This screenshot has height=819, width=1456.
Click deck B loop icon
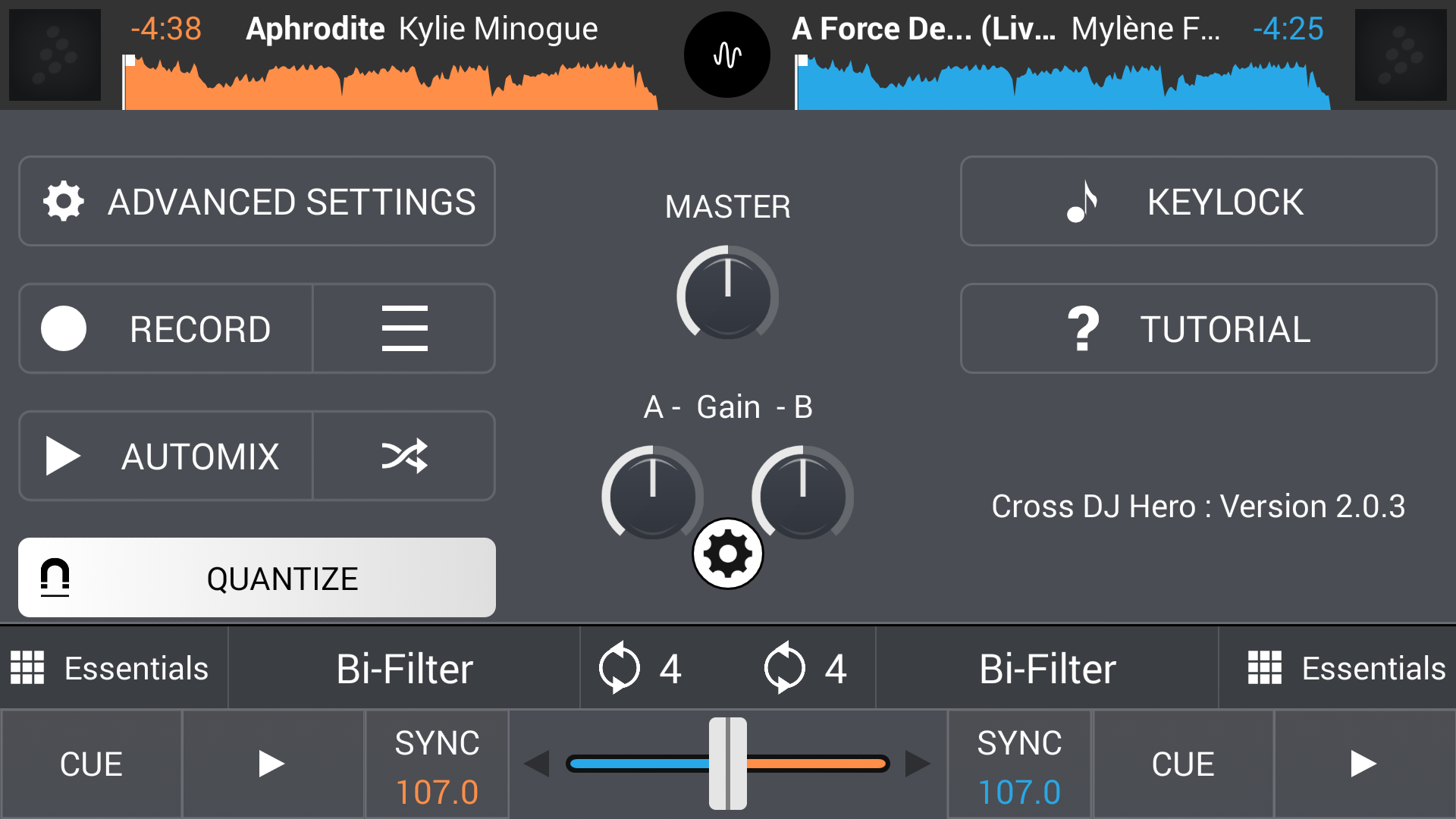point(785,668)
